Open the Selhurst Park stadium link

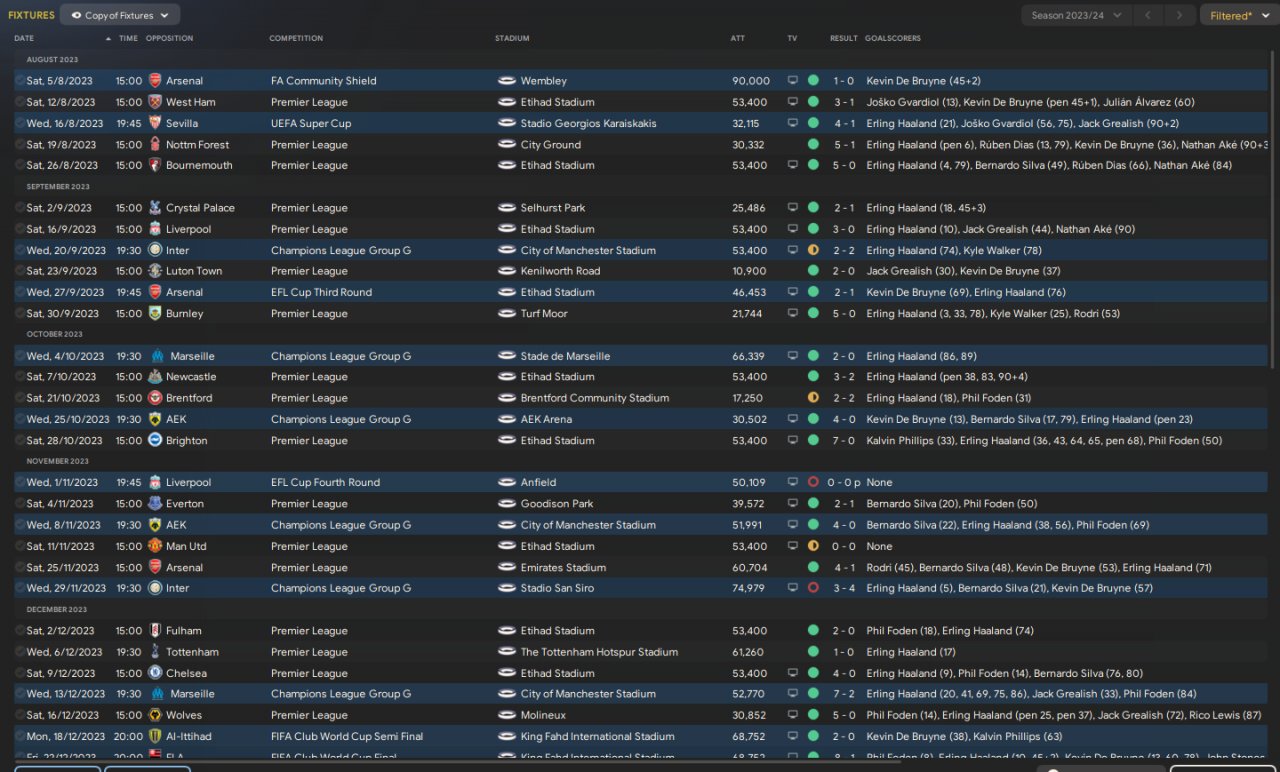553,208
